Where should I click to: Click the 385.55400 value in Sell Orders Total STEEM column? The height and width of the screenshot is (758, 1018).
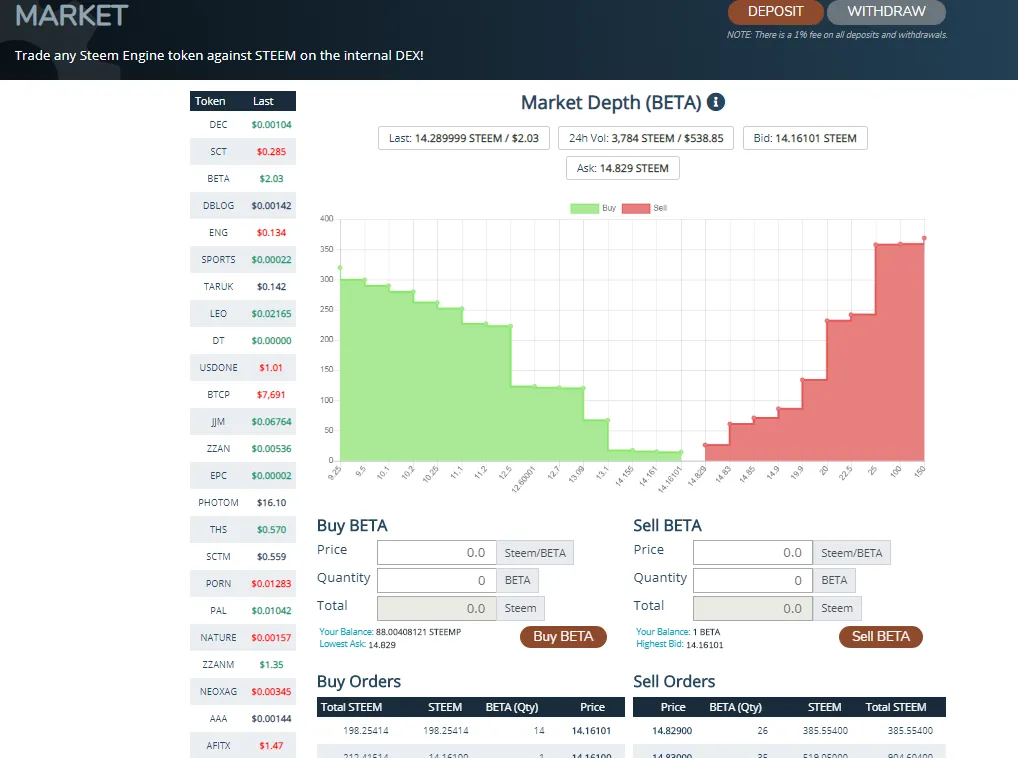click(x=910, y=731)
